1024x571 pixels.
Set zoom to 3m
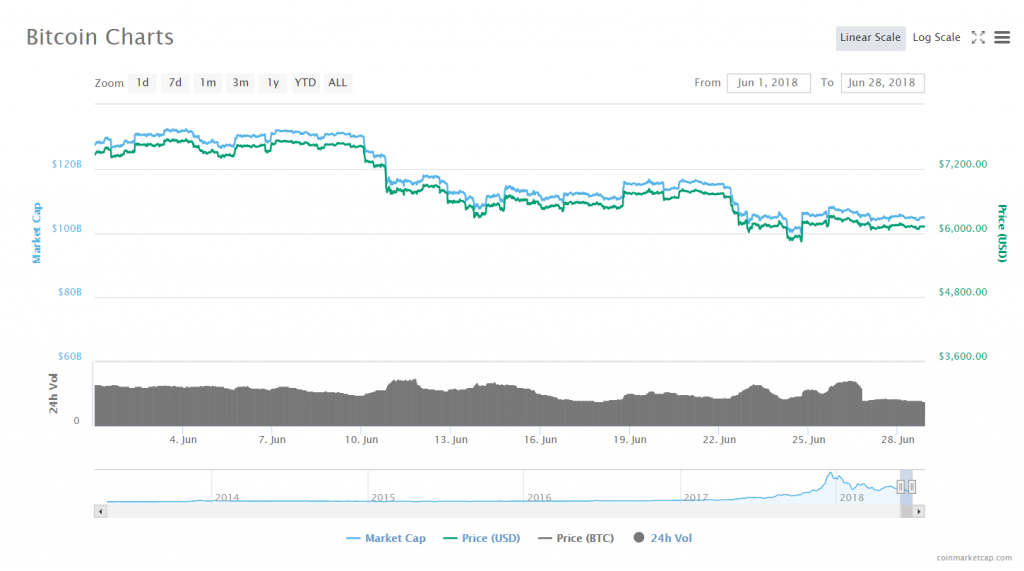coord(240,82)
